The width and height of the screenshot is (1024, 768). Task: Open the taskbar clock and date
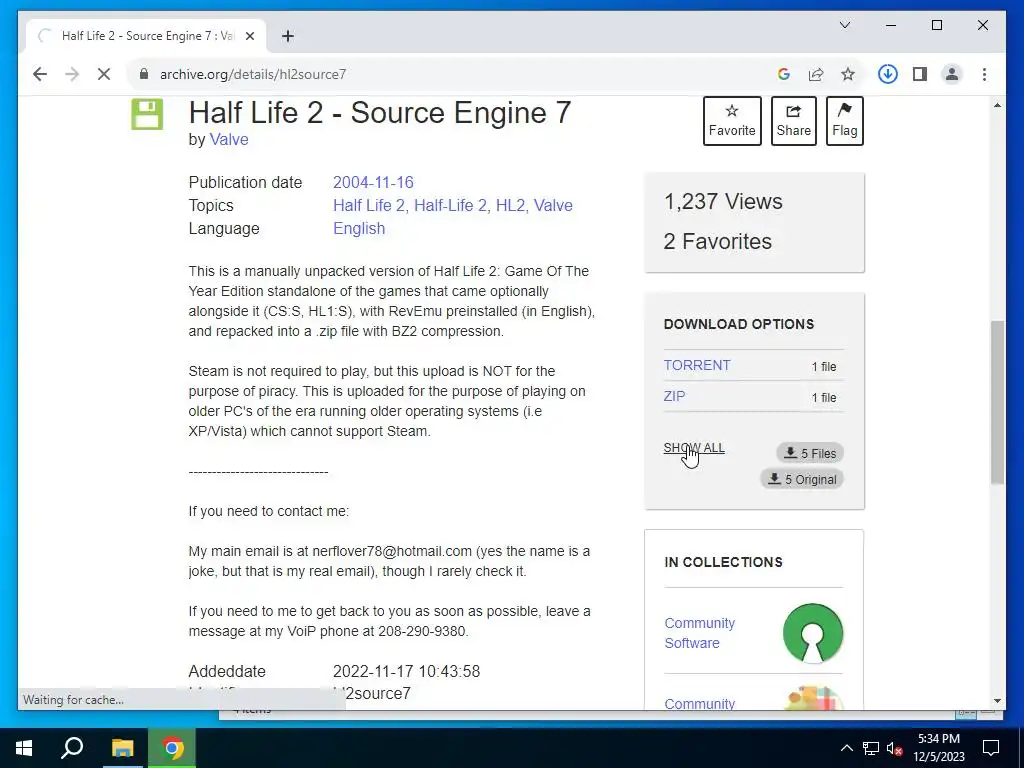[938, 748]
